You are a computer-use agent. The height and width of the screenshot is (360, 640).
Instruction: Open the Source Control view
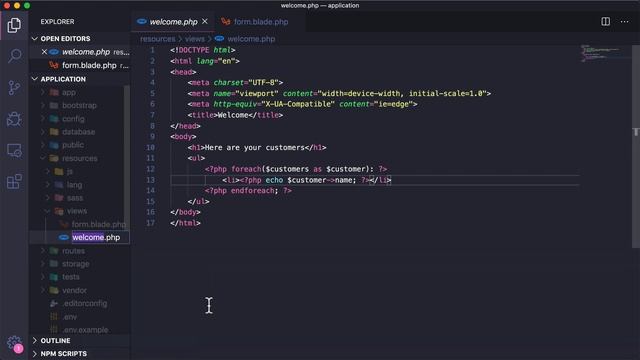(x=14, y=87)
